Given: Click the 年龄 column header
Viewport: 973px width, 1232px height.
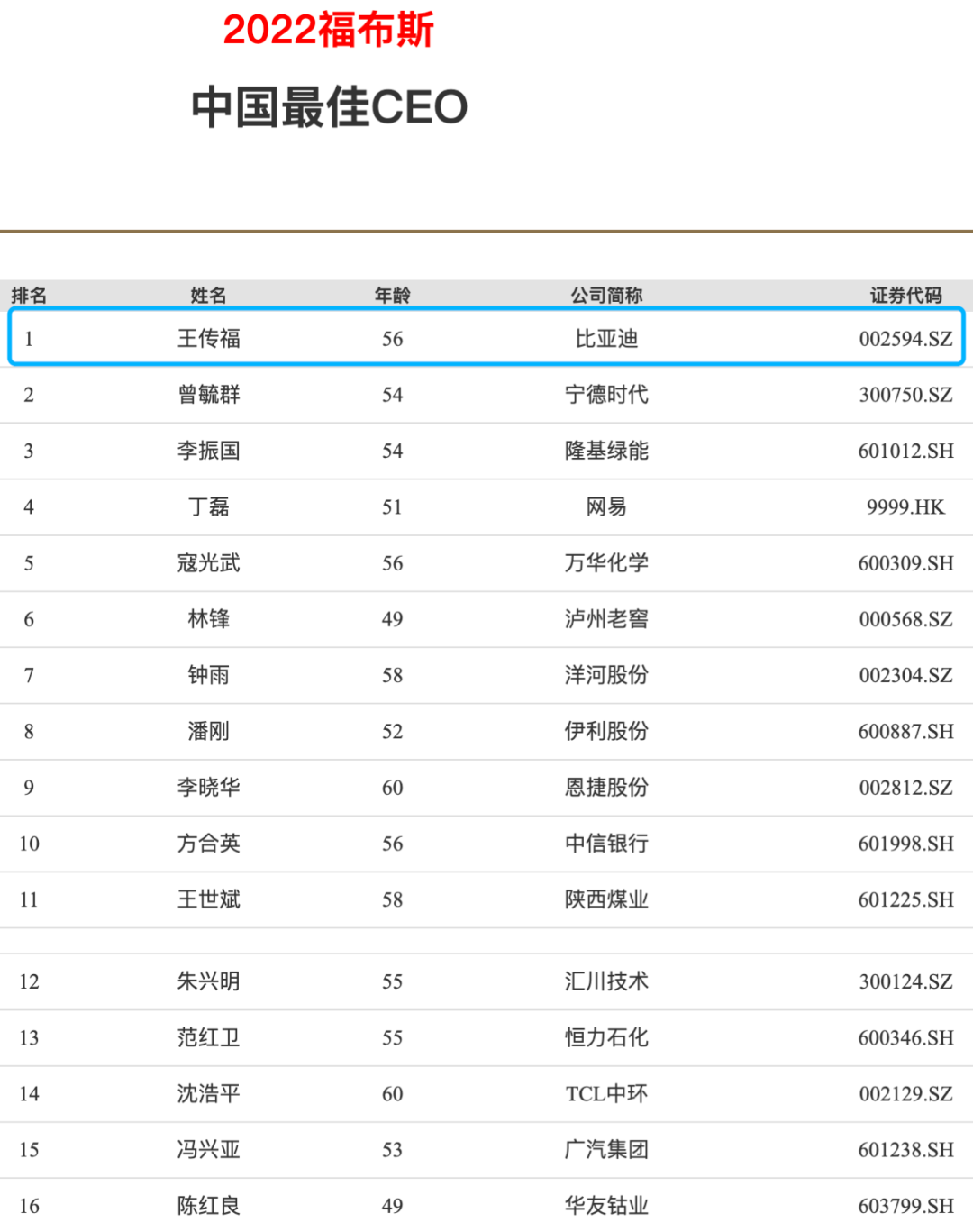Looking at the screenshot, I should pyautogui.click(x=392, y=295).
